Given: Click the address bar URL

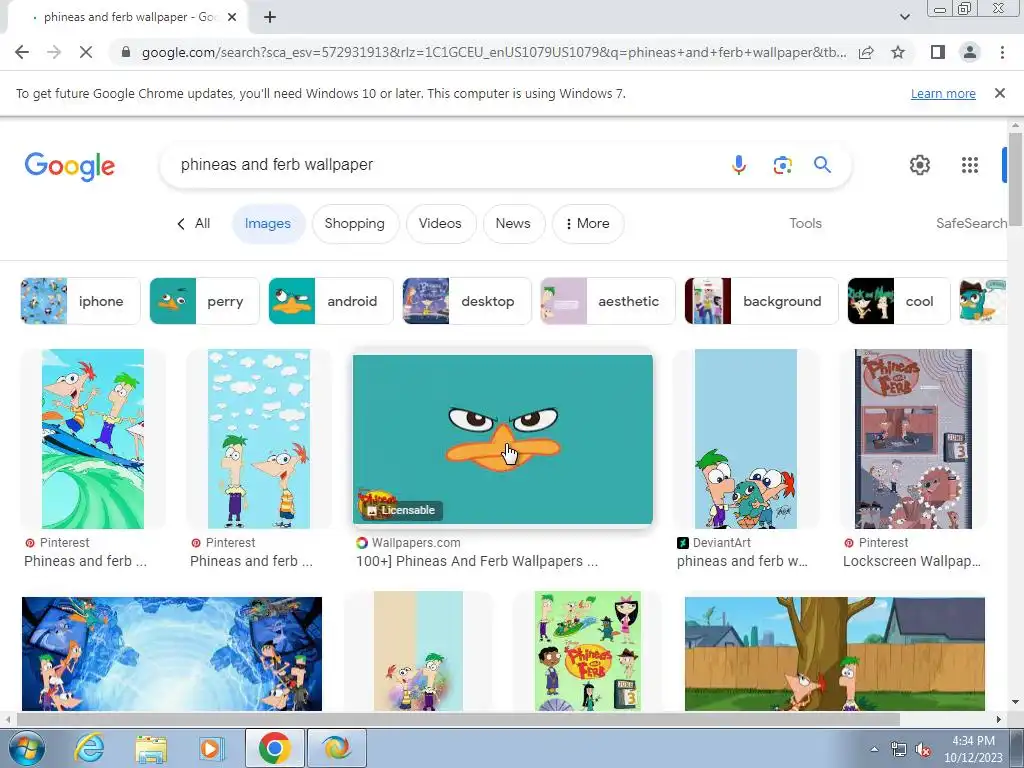Looking at the screenshot, I should 494,52.
